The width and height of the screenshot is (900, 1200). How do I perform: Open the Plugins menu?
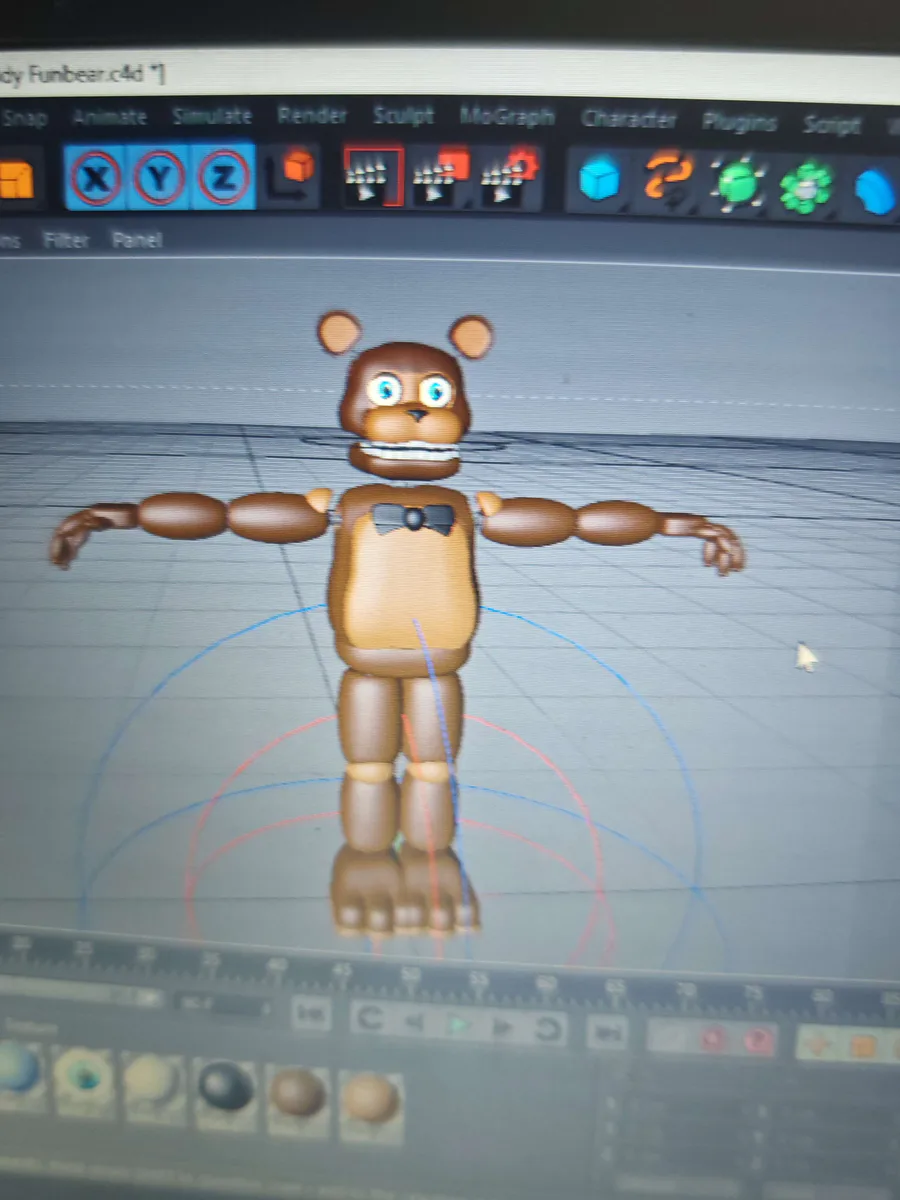tap(739, 122)
